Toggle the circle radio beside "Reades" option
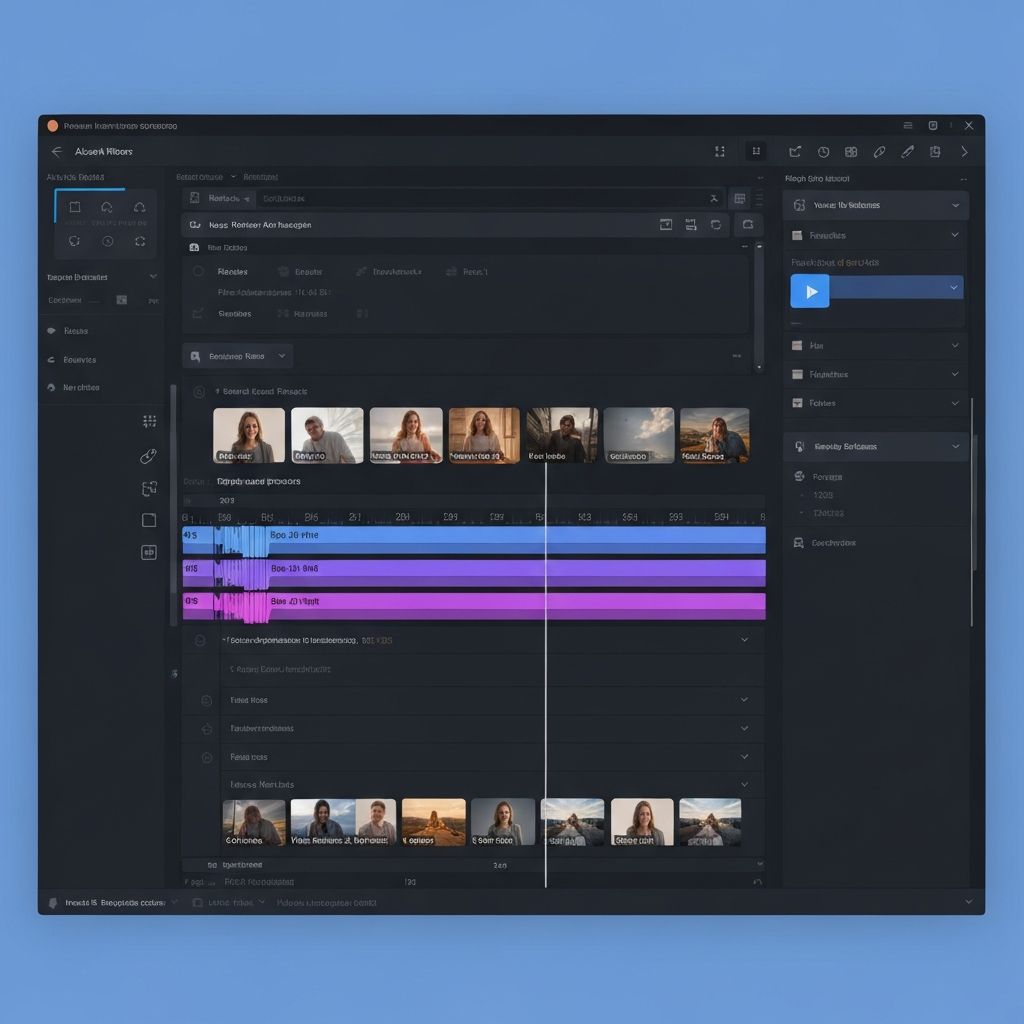The image size is (1024, 1024). (198, 271)
